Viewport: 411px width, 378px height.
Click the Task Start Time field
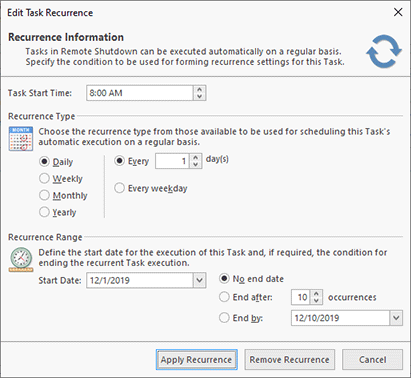[x=140, y=93]
